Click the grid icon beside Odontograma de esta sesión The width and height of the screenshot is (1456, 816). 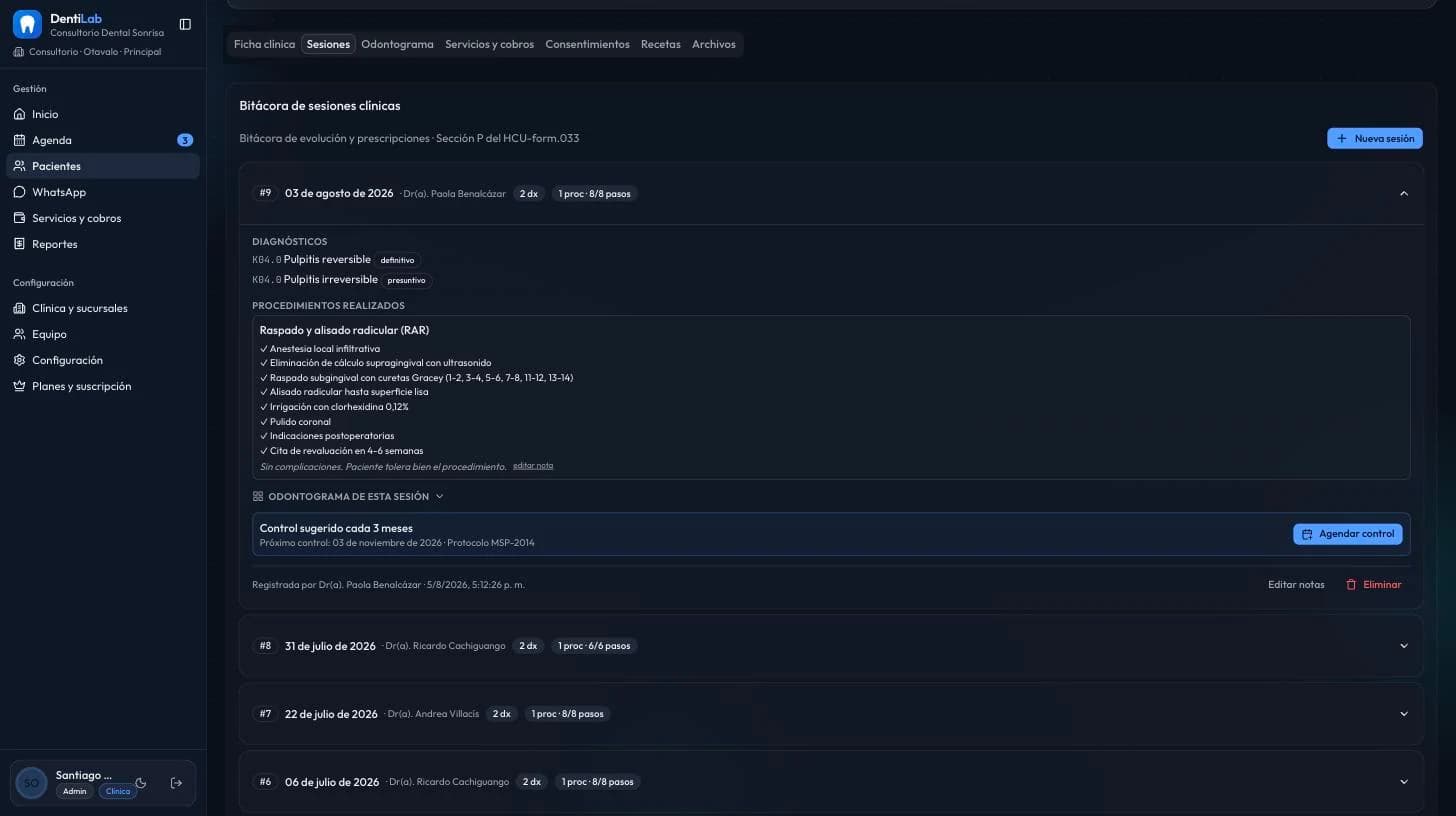coord(258,497)
